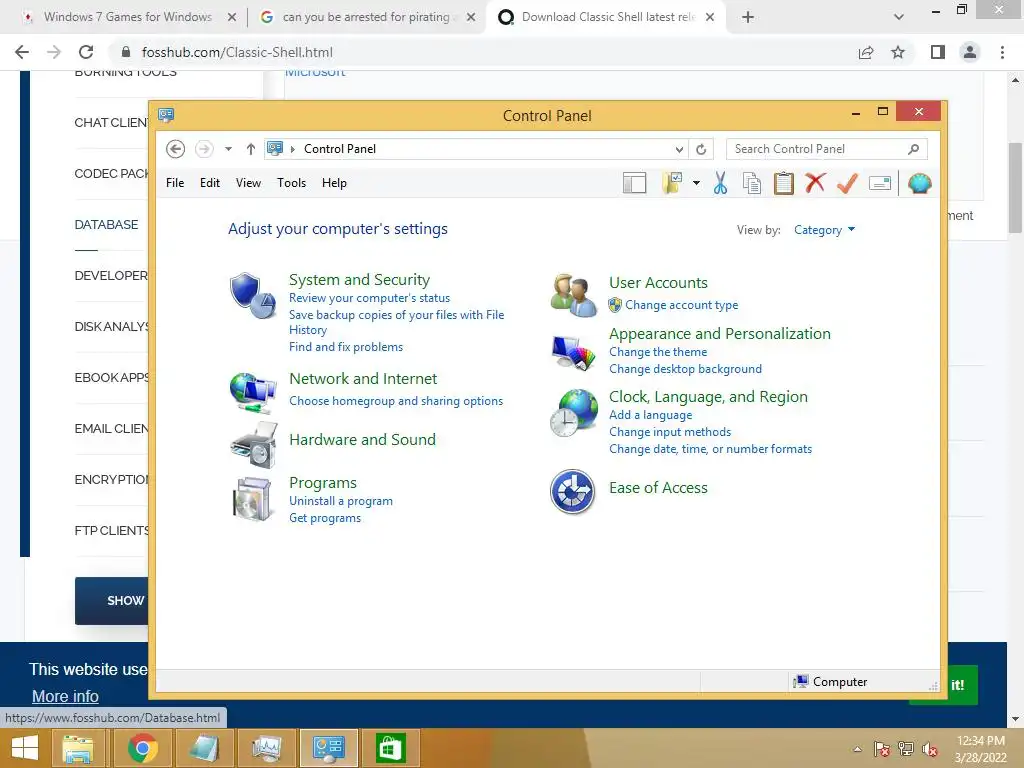1024x768 pixels.
Task: Click the Hardware and Sound printer icon
Action: (253, 445)
